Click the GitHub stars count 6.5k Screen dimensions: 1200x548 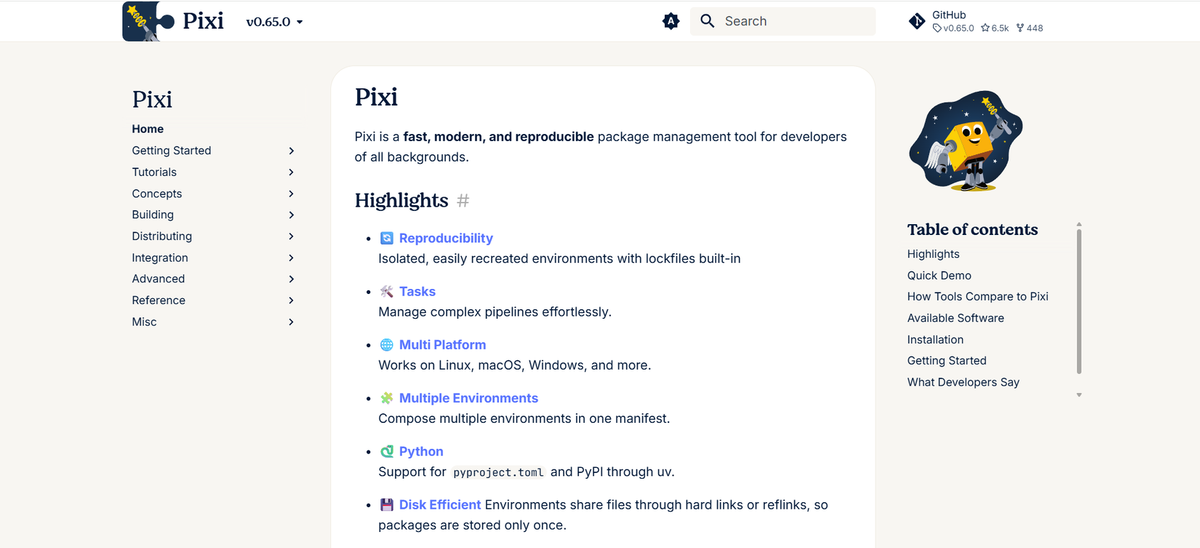tap(995, 28)
